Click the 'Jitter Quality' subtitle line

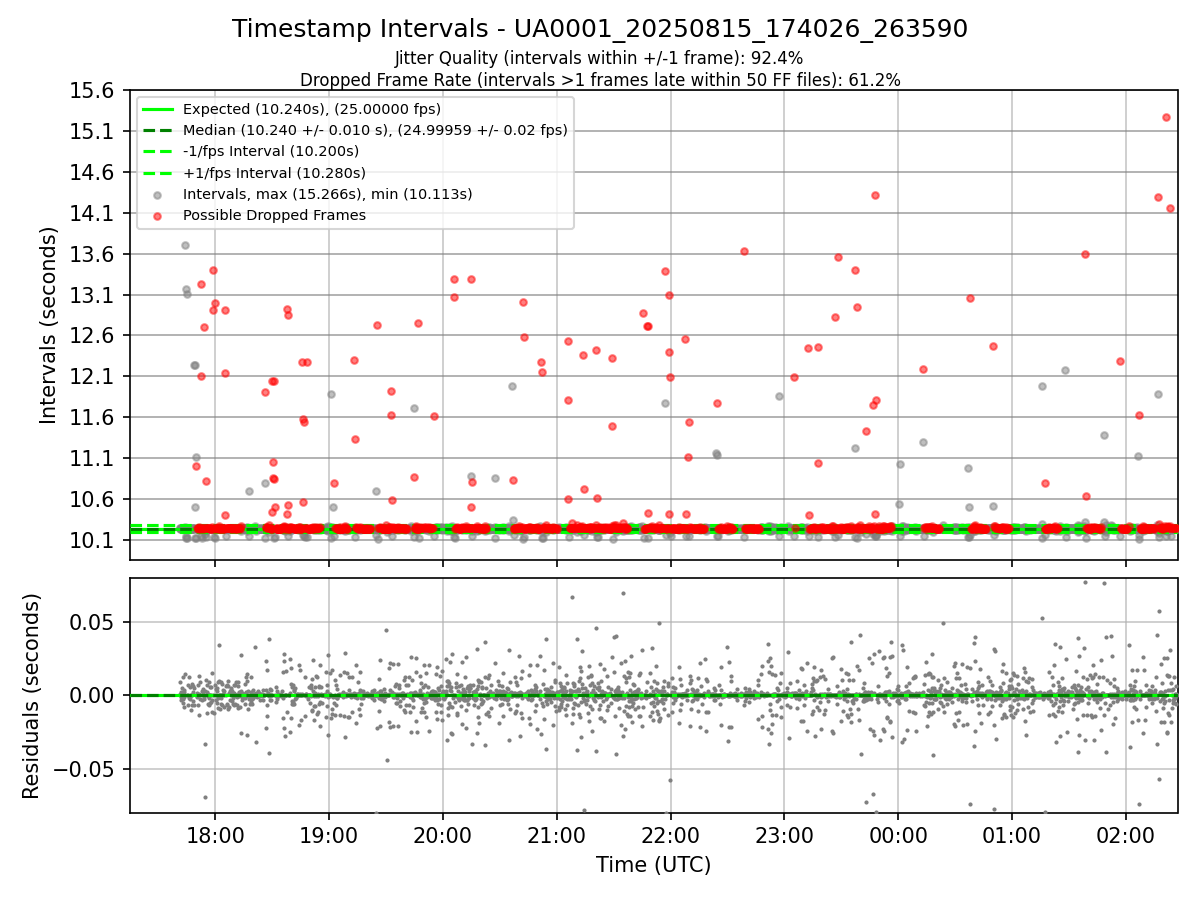599,59
